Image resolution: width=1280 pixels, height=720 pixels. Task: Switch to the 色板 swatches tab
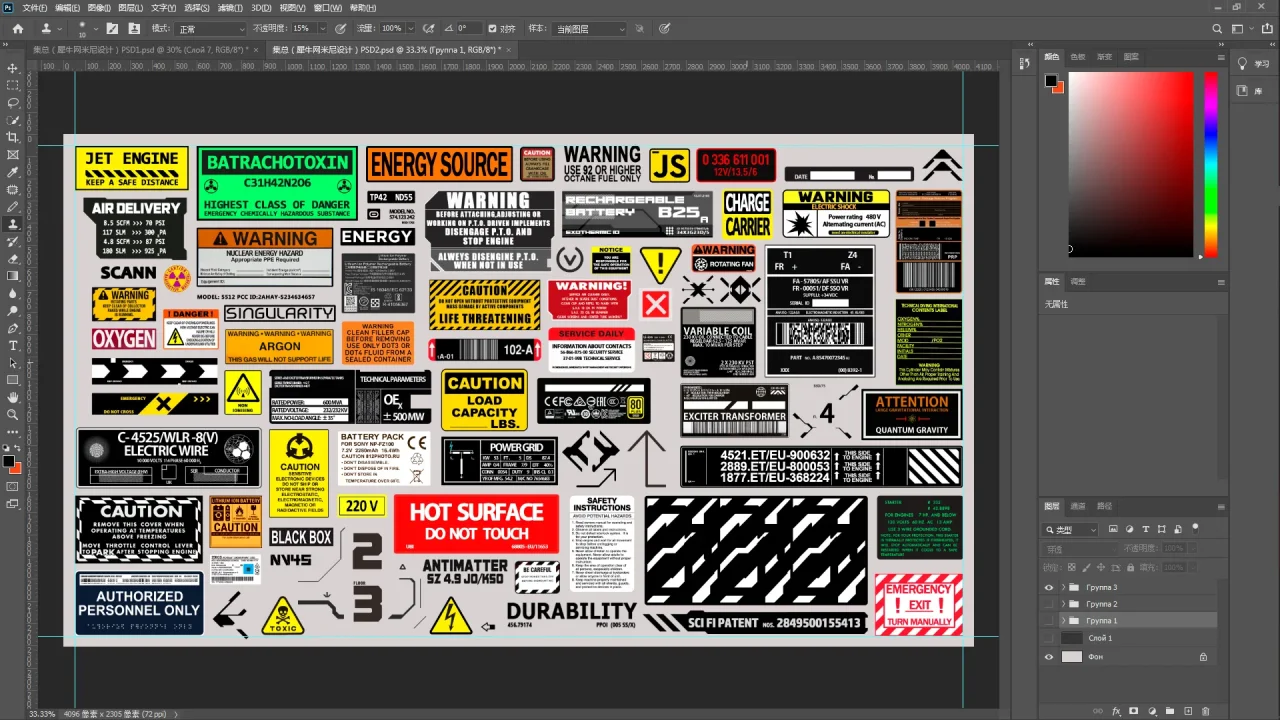(x=1078, y=57)
